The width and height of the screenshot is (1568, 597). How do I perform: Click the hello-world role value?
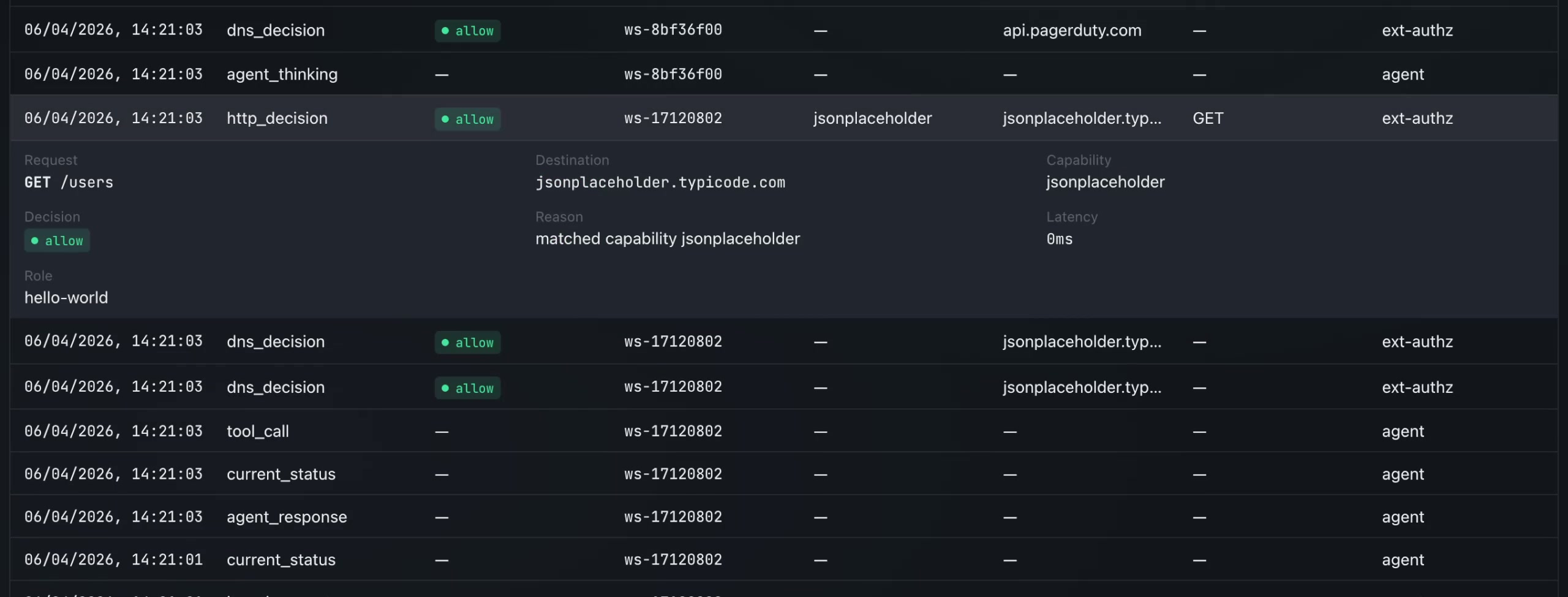tap(66, 297)
